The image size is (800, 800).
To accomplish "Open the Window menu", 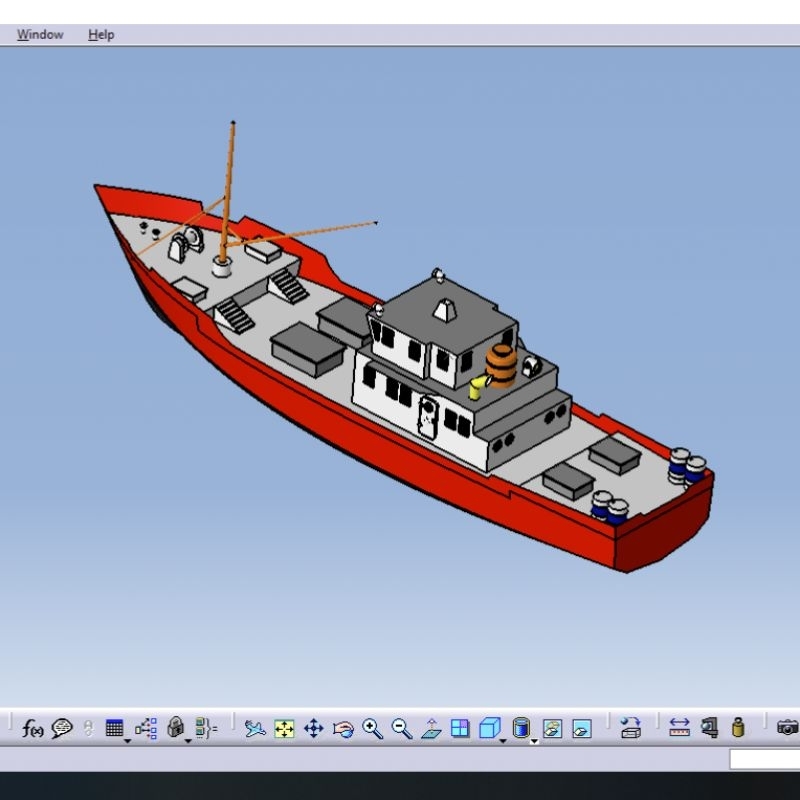I will click(40, 34).
